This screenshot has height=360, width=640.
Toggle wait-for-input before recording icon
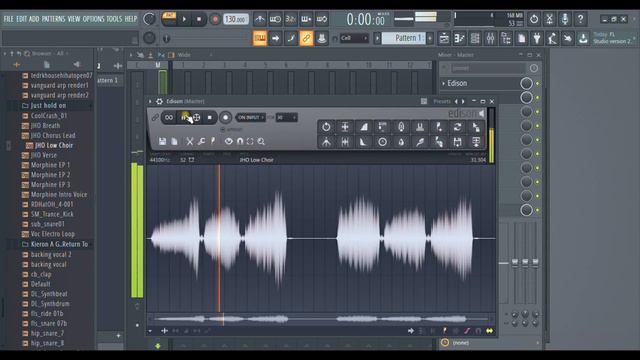[276, 19]
